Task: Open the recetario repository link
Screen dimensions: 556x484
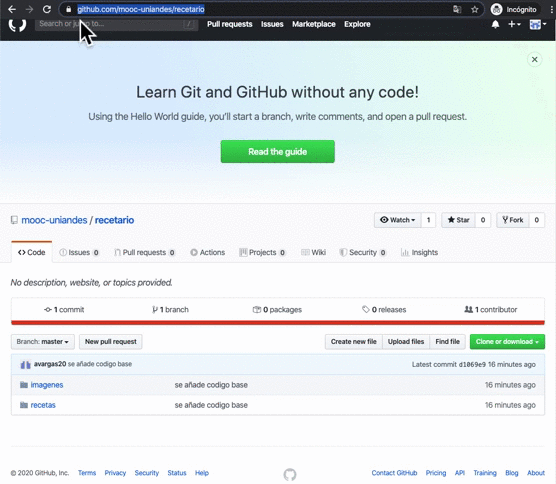Action: pyautogui.click(x=115, y=220)
